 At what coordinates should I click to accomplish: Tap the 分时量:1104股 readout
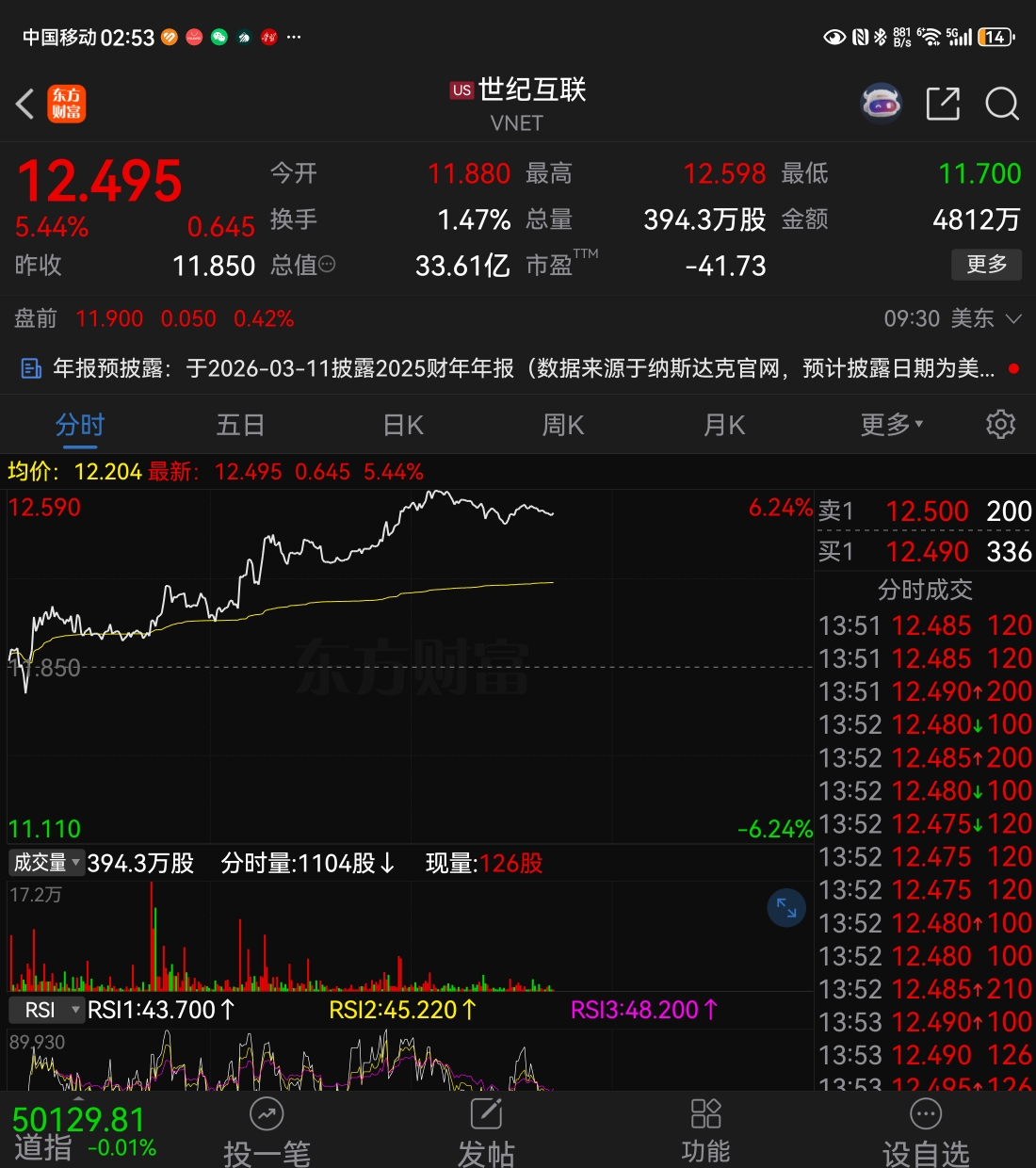pyautogui.click(x=308, y=863)
